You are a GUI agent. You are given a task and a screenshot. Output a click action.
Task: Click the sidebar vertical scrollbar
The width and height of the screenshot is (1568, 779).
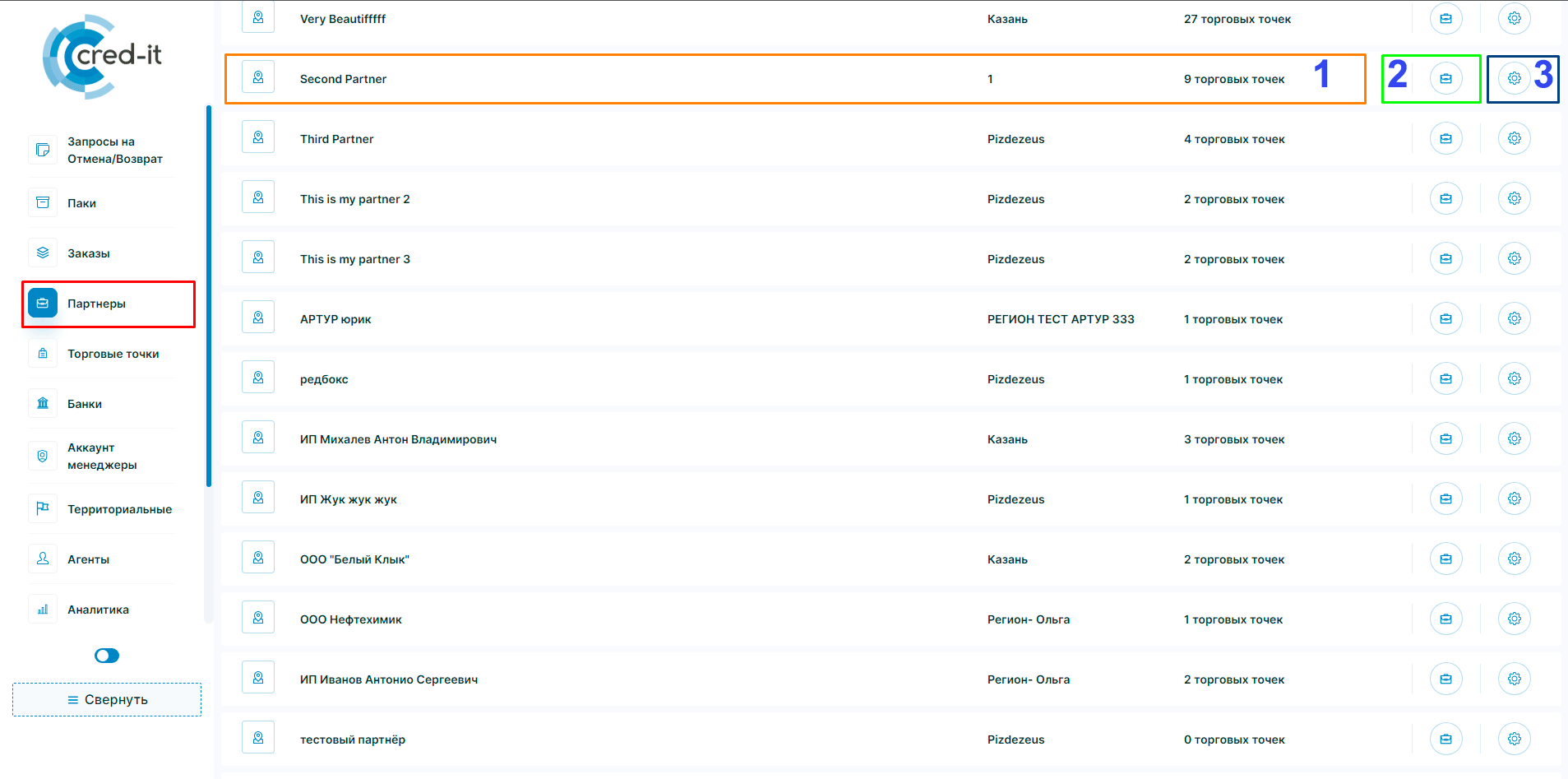click(209, 296)
